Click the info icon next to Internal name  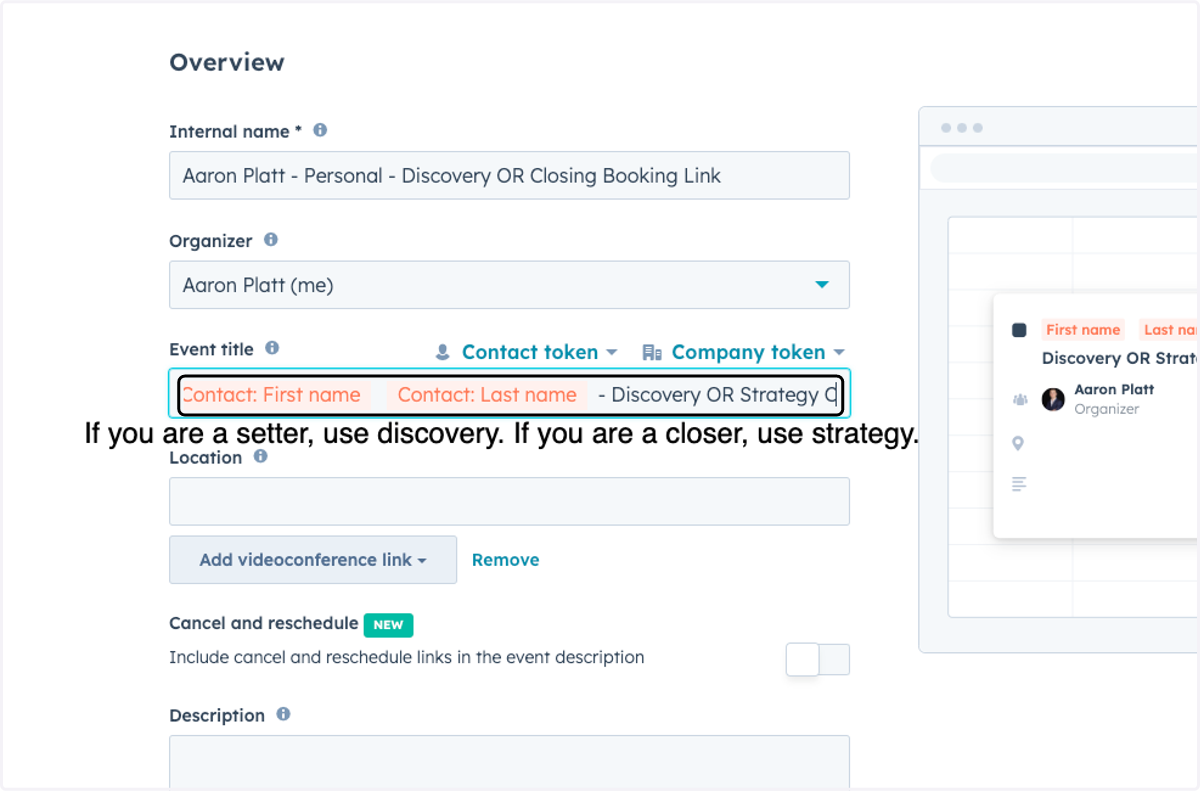[x=320, y=130]
